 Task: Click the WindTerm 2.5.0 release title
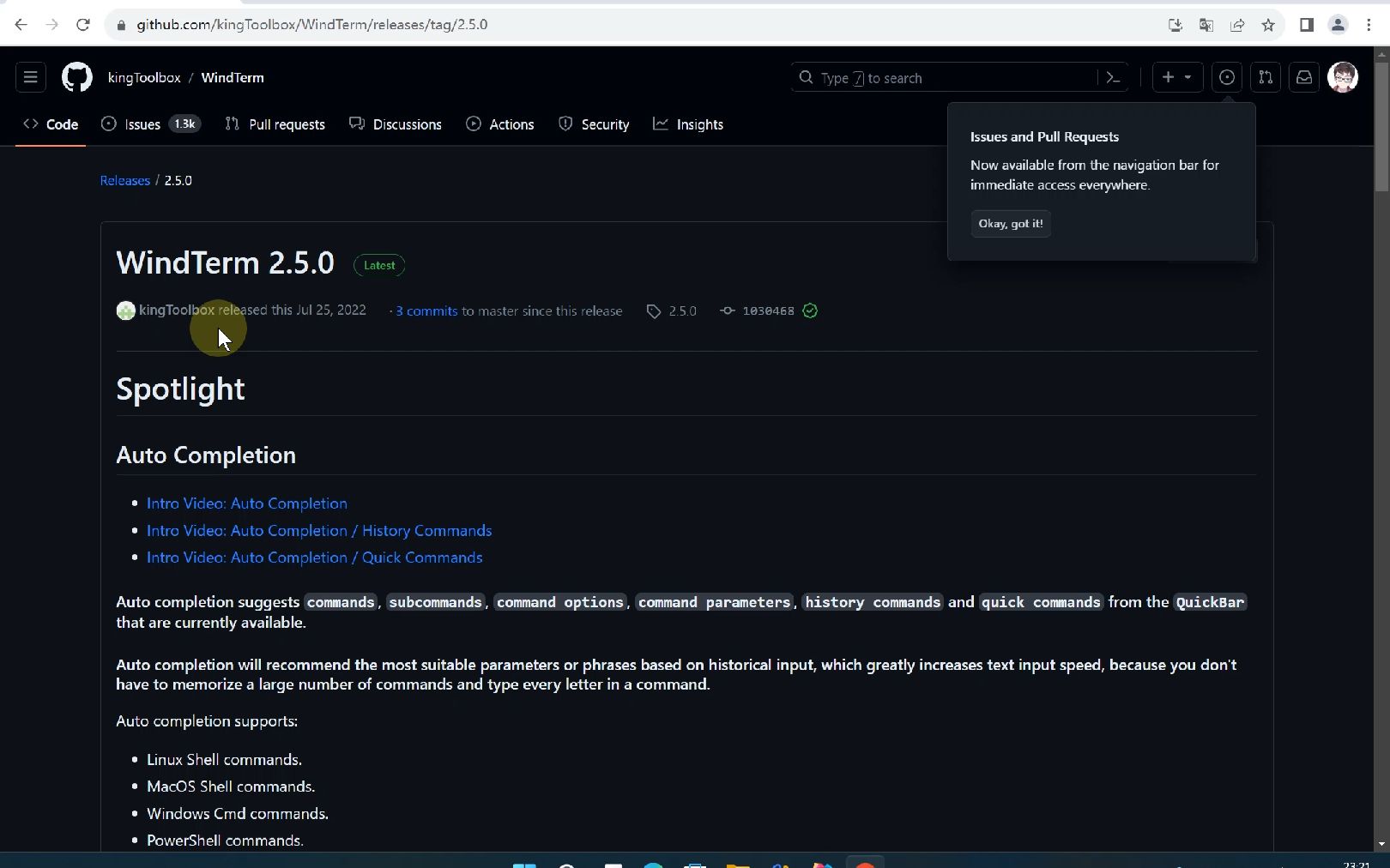tap(226, 262)
